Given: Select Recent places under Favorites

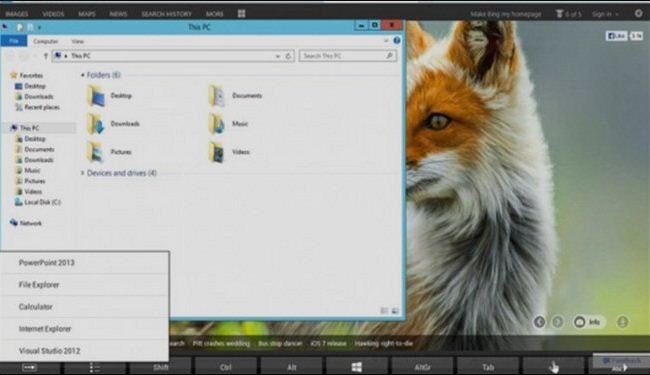Looking at the screenshot, I should (37, 107).
